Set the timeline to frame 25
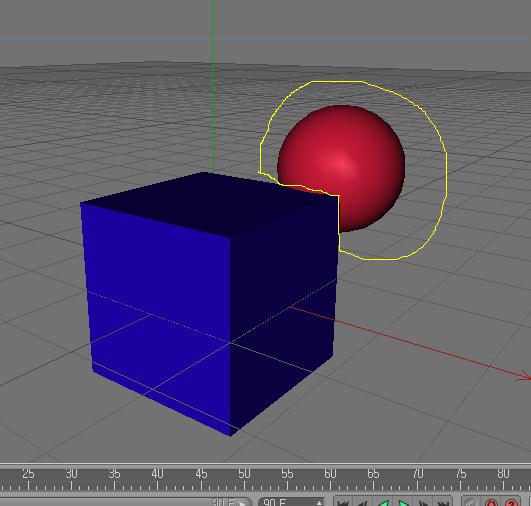The image size is (531, 506). (28, 473)
